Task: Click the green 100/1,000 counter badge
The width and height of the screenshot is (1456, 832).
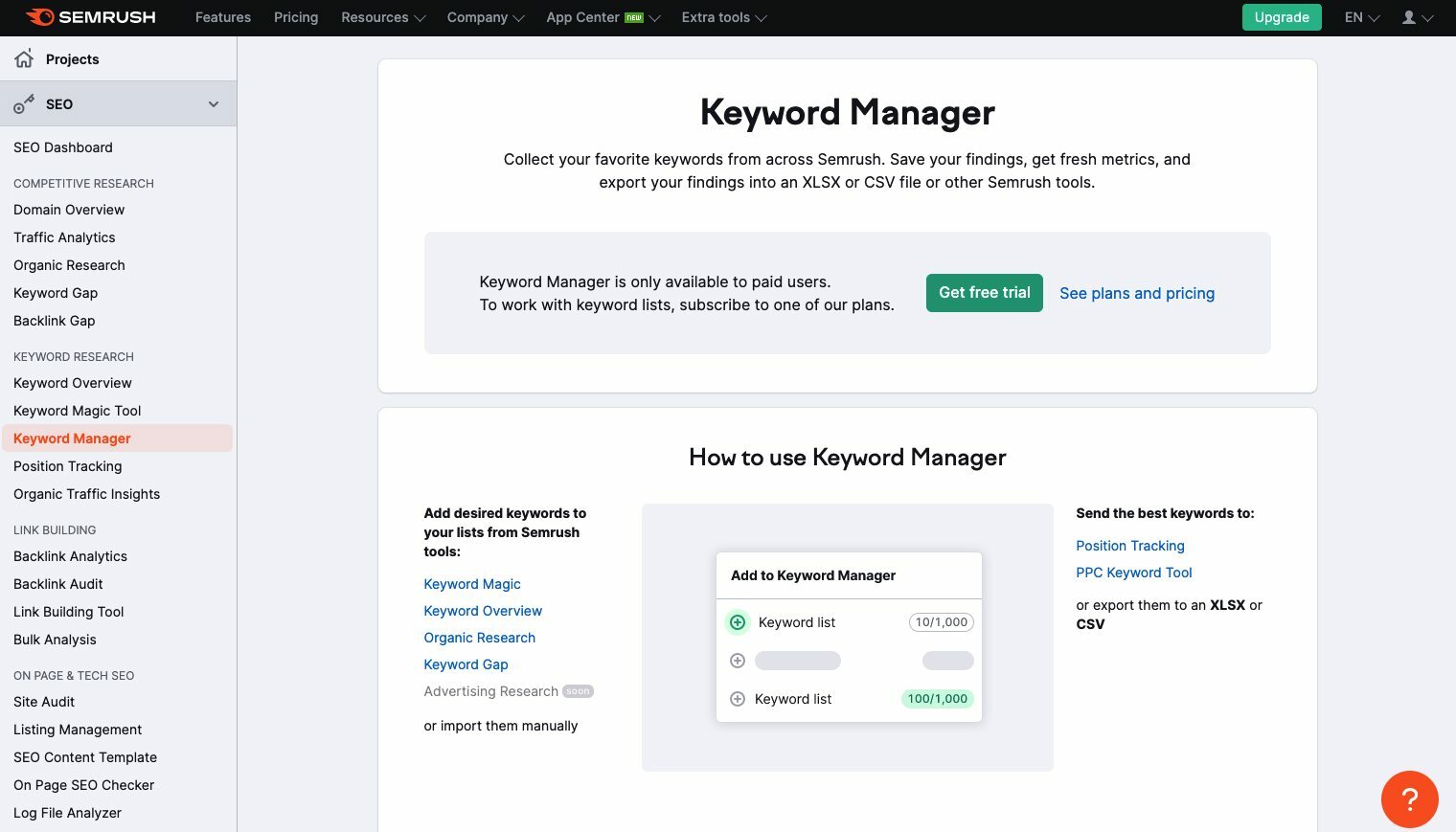Action: [938, 699]
